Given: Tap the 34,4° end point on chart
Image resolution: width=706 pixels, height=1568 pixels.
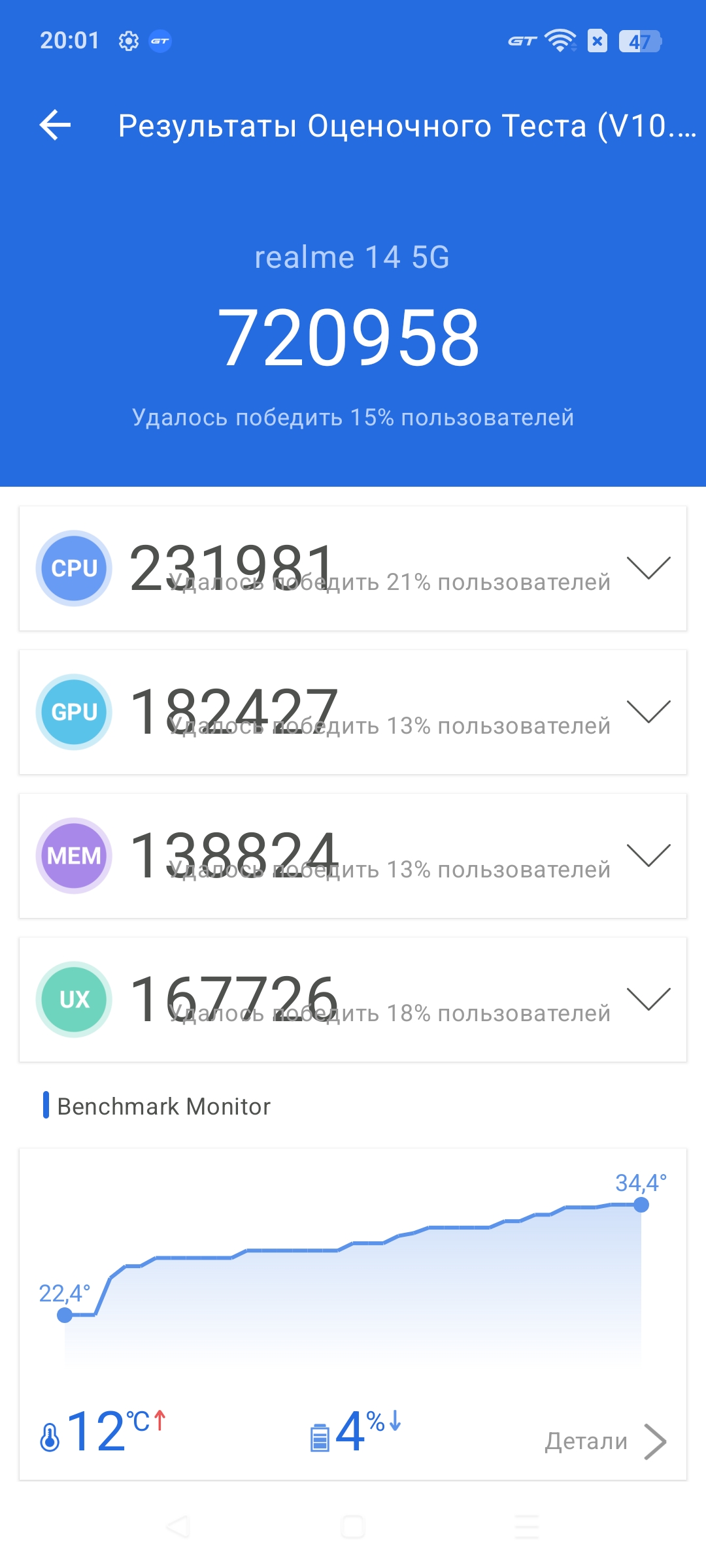Looking at the screenshot, I should [641, 1205].
